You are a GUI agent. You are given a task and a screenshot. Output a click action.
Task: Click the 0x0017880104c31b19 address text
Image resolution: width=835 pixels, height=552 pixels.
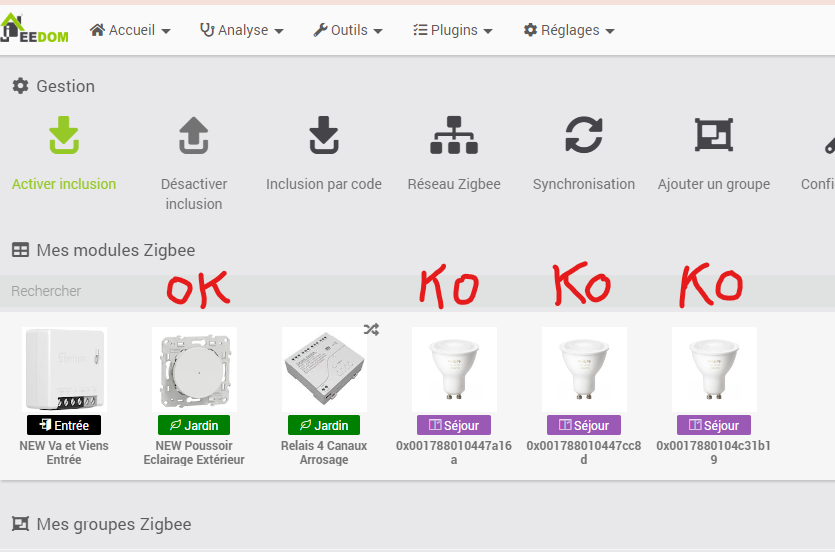[x=714, y=452]
